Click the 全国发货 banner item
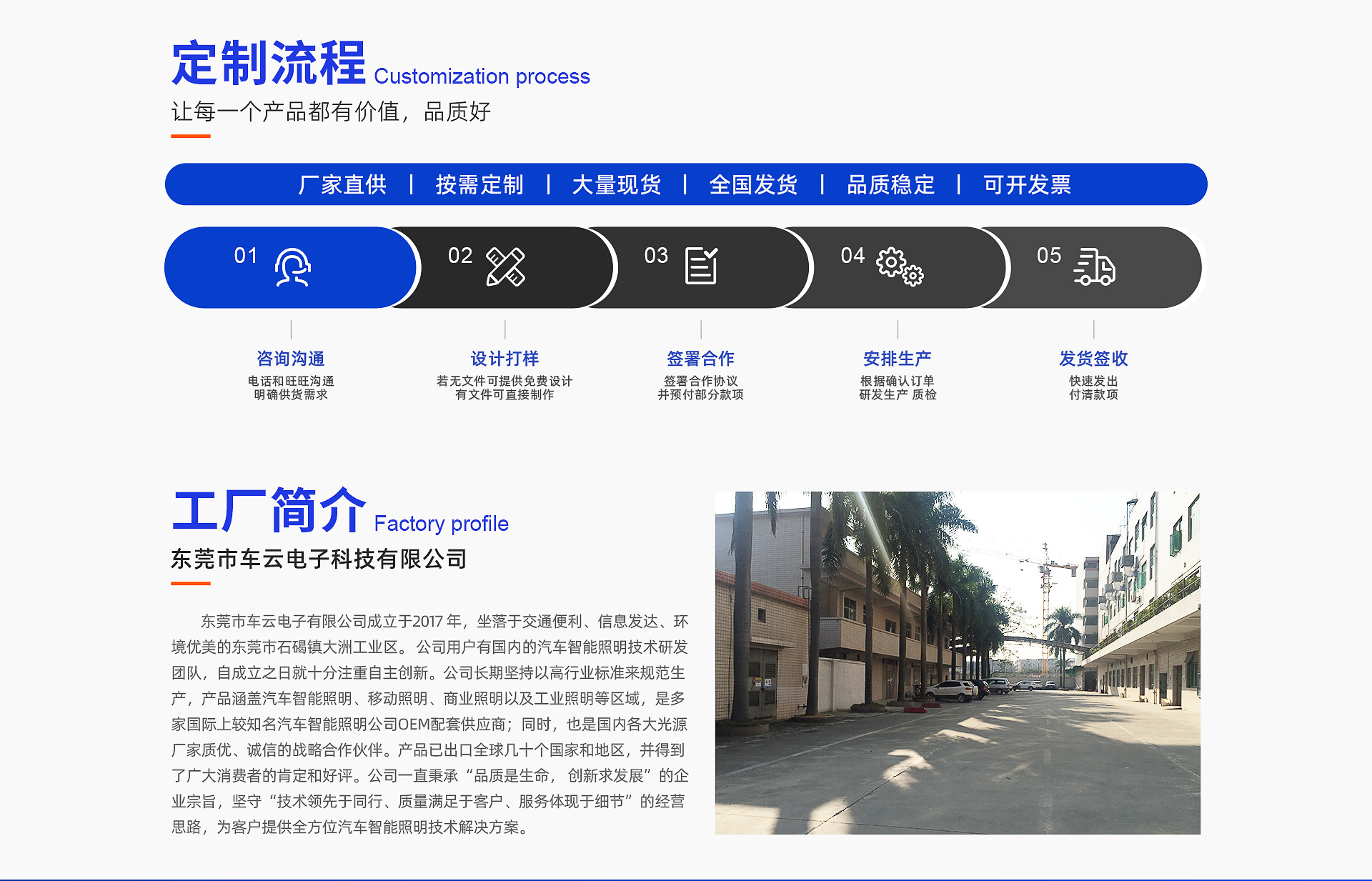Viewport: 1372px width, 881px height. click(753, 185)
